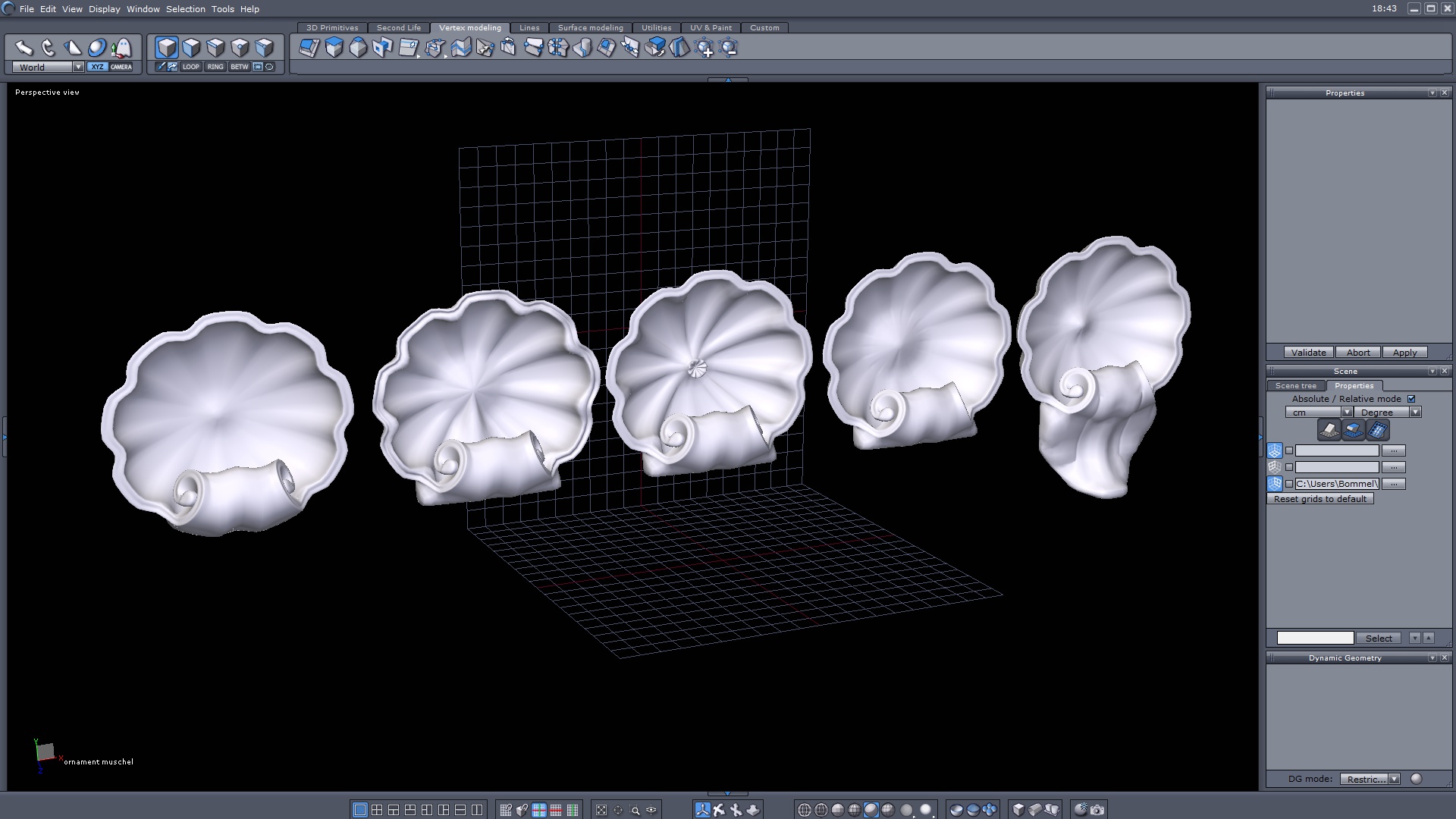Check the first grid image checkbox

[1289, 450]
